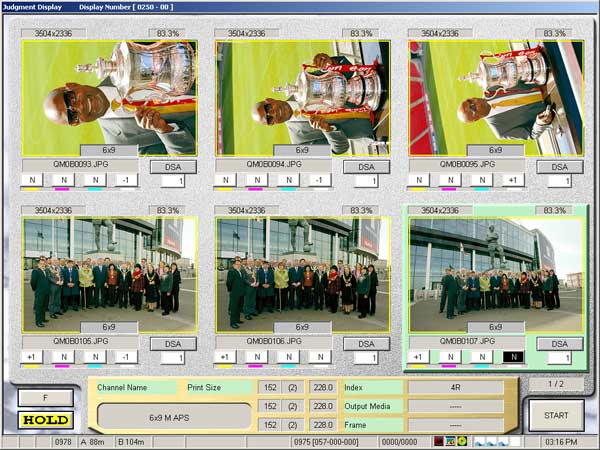Select density -1 field of QM0B0093.JPG
The width and height of the screenshot is (600, 450).
[x=126, y=180]
